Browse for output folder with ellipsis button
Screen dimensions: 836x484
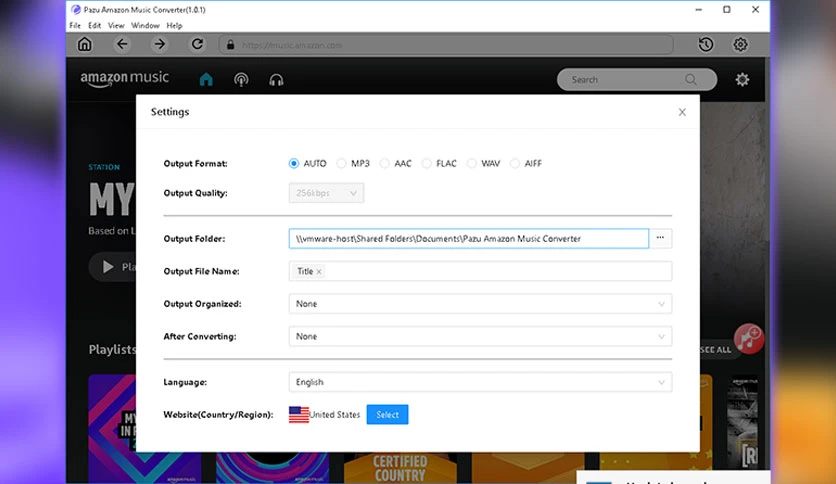(660, 238)
